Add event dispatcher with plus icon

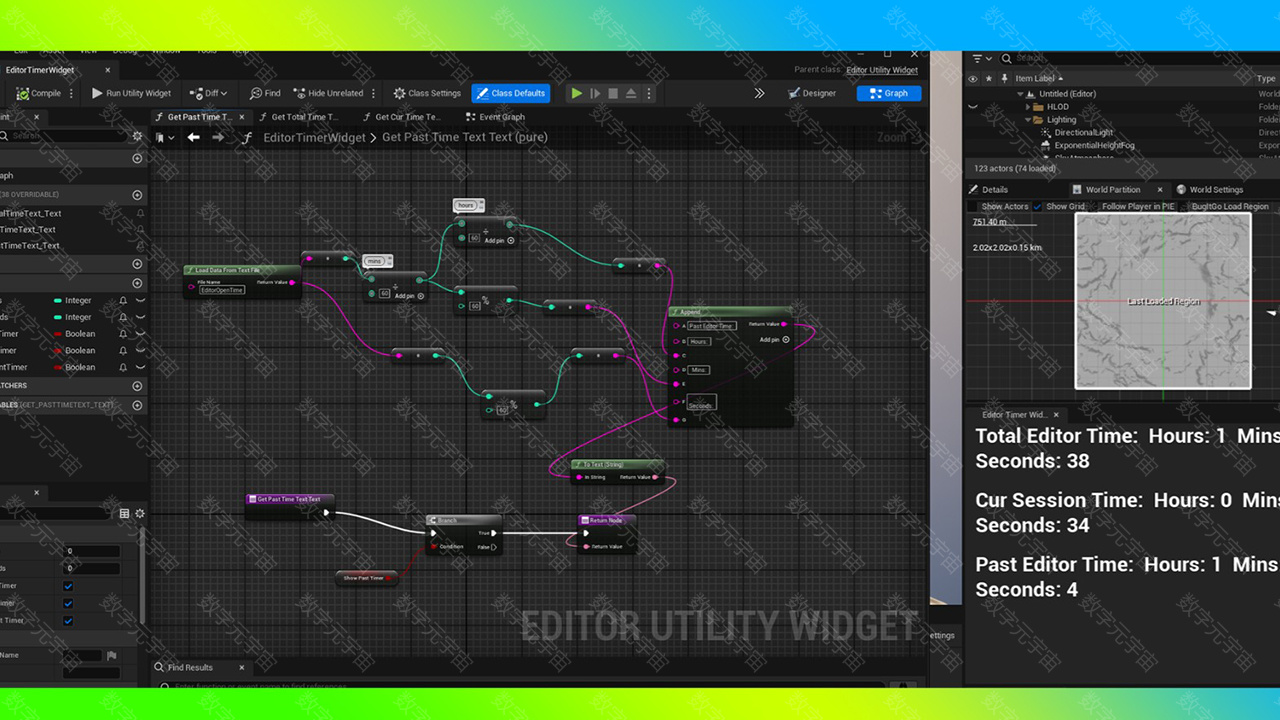click(138, 386)
